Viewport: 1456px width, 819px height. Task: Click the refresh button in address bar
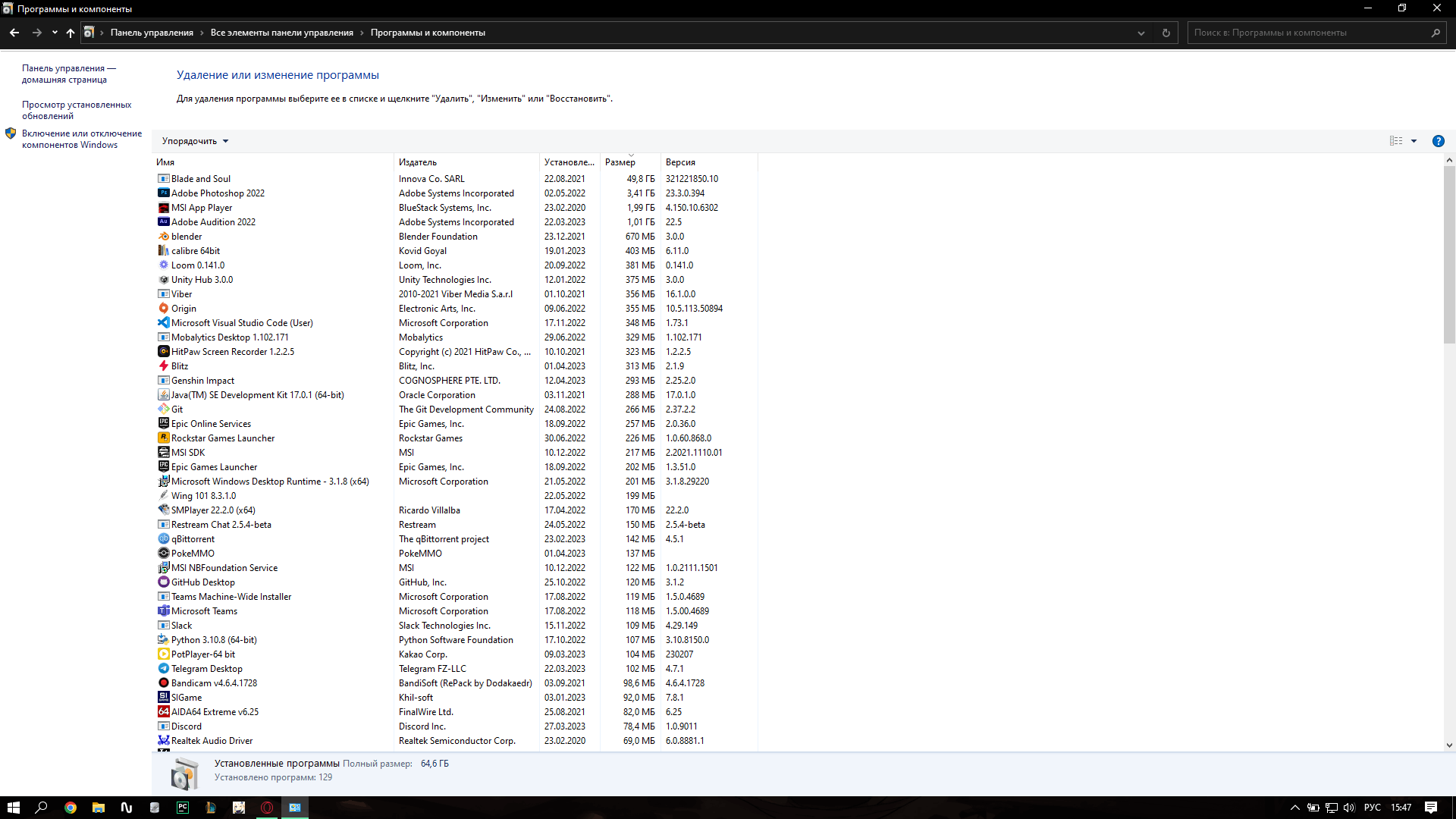(1166, 33)
